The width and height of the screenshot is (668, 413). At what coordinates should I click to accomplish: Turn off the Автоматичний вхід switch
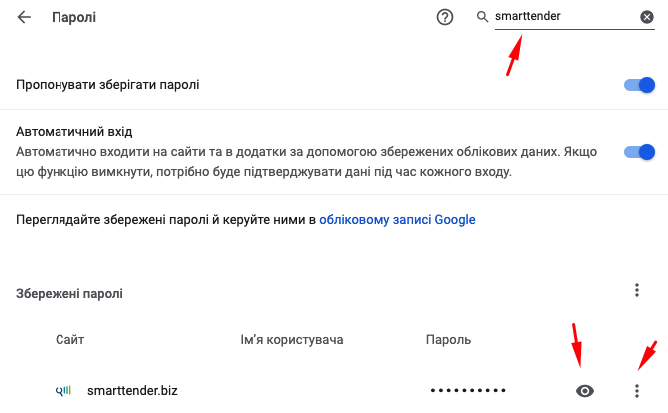point(638,152)
